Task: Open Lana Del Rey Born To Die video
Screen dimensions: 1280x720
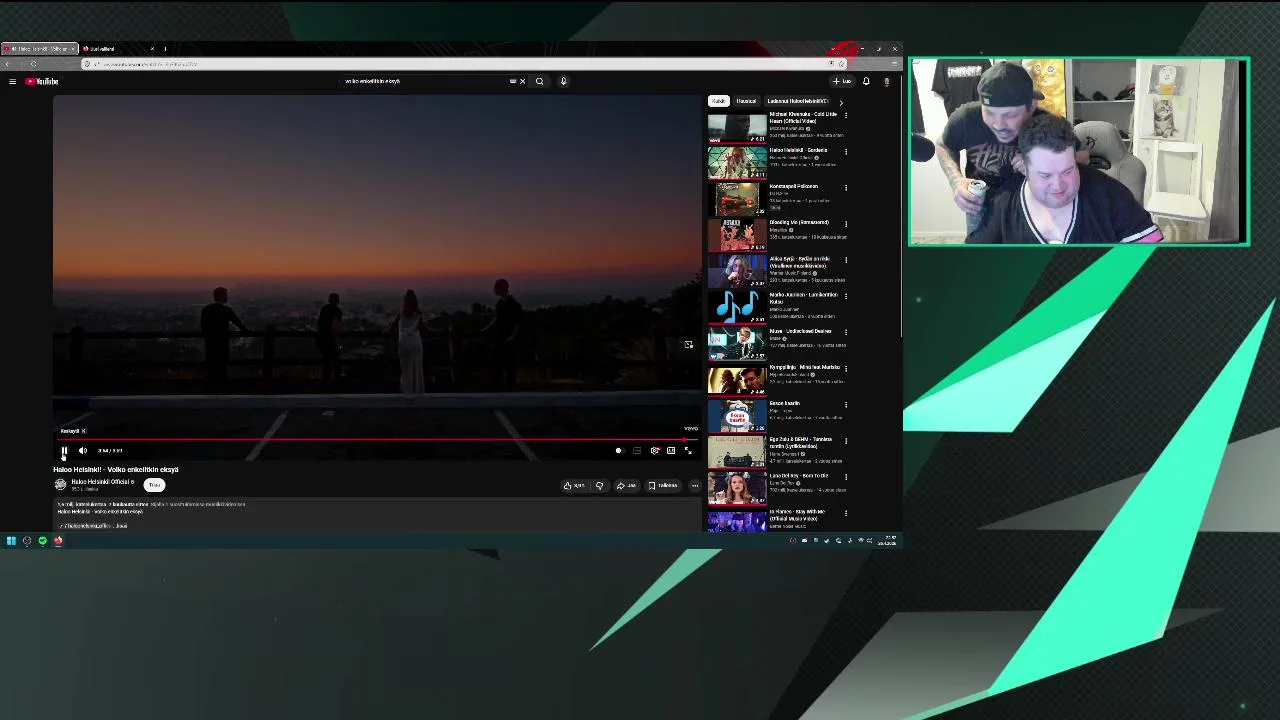Action: click(737, 487)
